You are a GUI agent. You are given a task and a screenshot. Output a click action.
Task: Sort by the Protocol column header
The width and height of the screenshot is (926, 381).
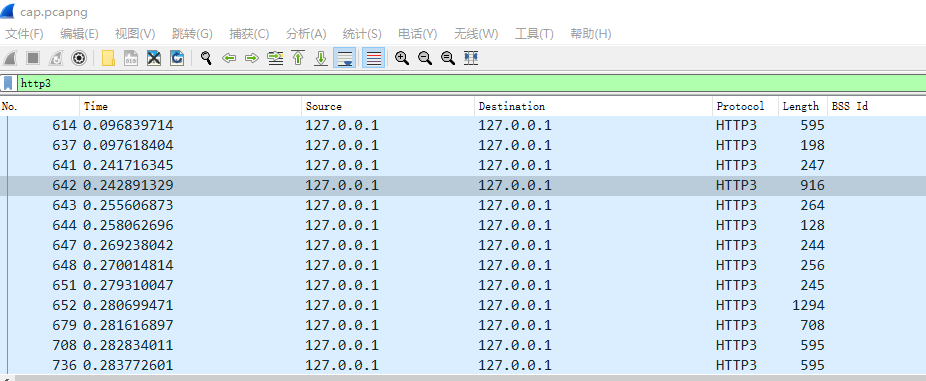point(745,106)
